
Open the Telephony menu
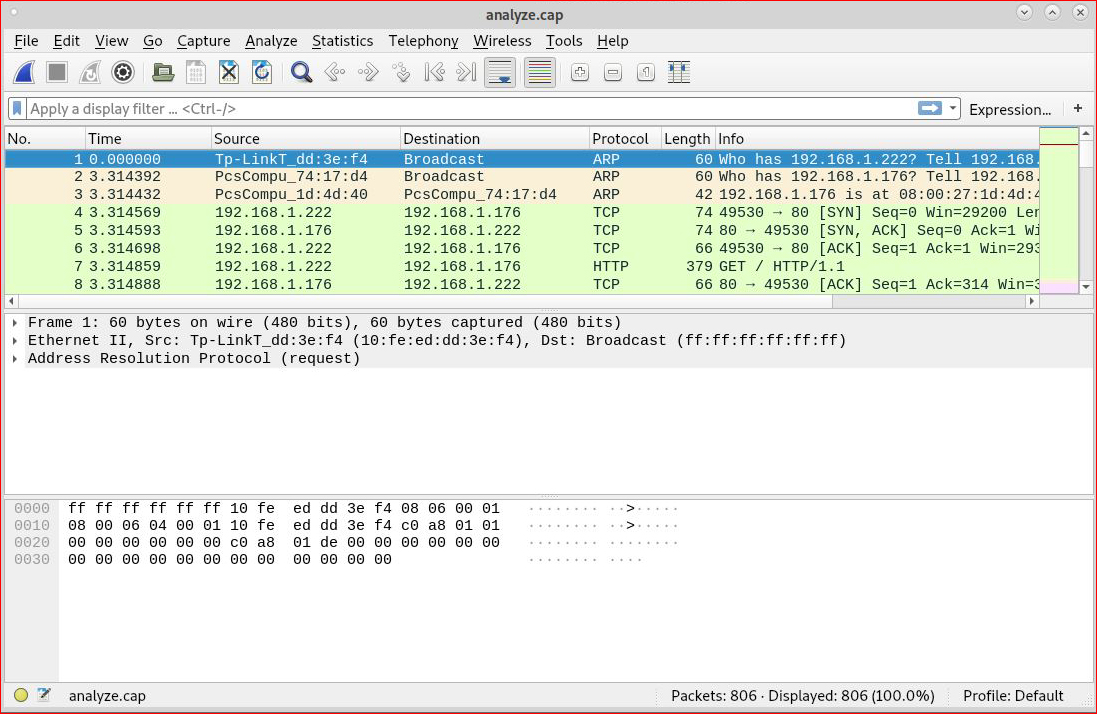click(x=423, y=41)
